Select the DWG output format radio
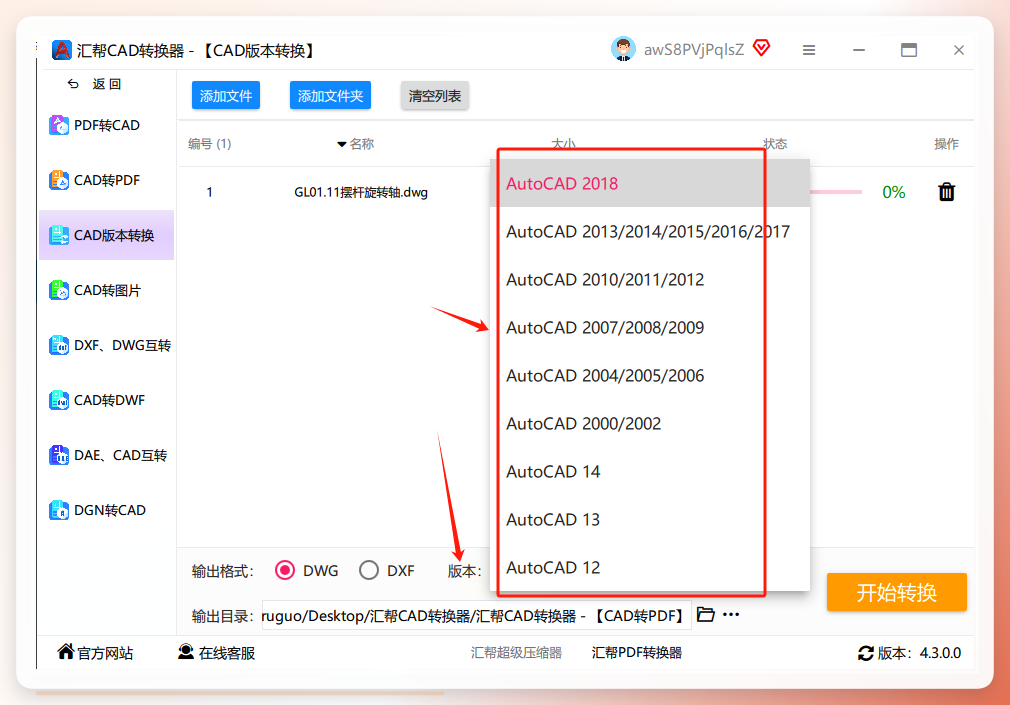The height and width of the screenshot is (705, 1010). [x=285, y=570]
